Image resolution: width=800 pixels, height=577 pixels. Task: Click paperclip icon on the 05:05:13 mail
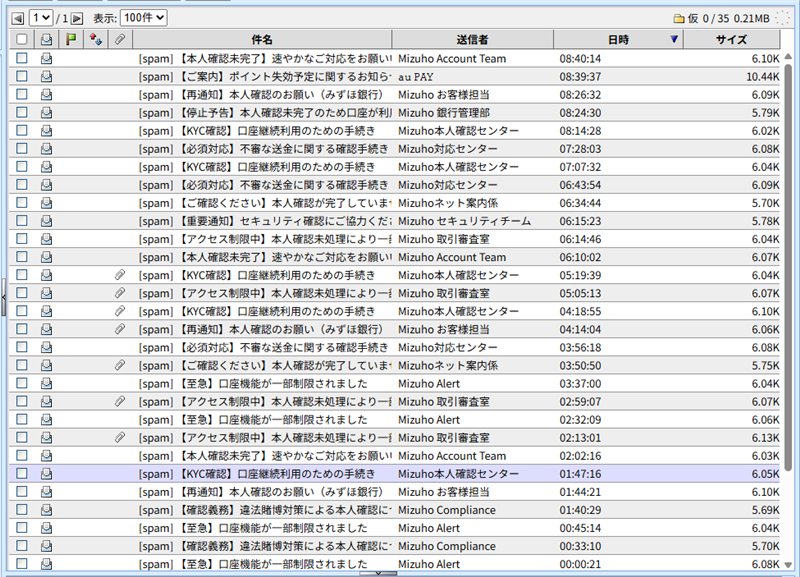pos(120,293)
